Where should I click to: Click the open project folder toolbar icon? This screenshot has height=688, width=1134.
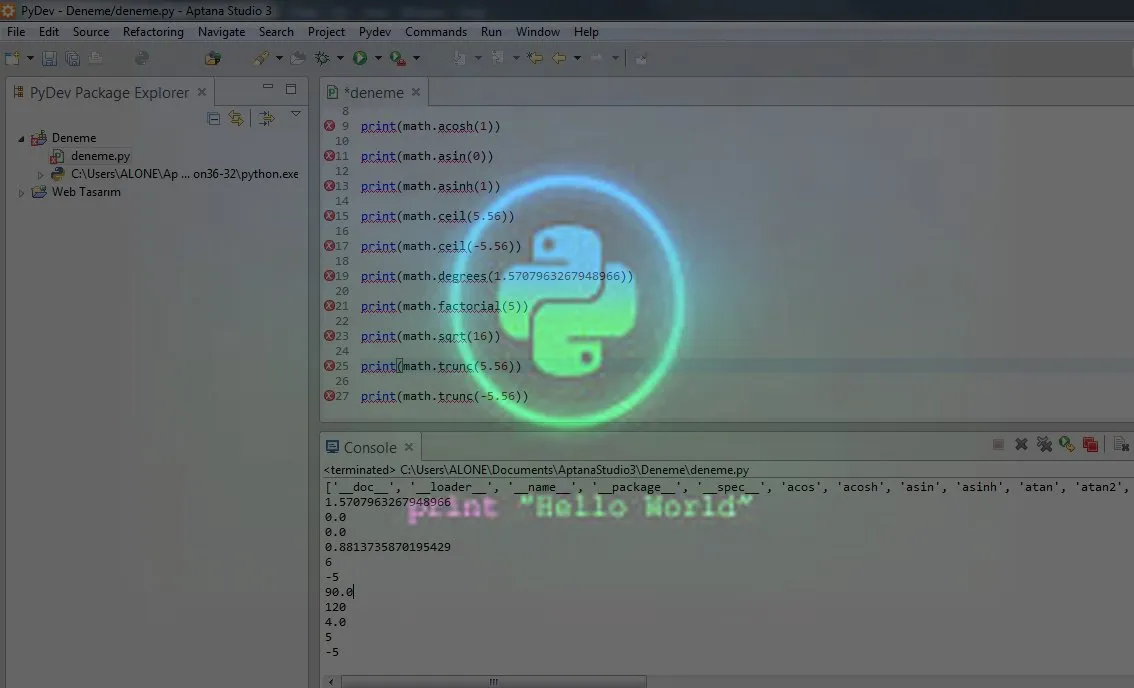pos(212,59)
